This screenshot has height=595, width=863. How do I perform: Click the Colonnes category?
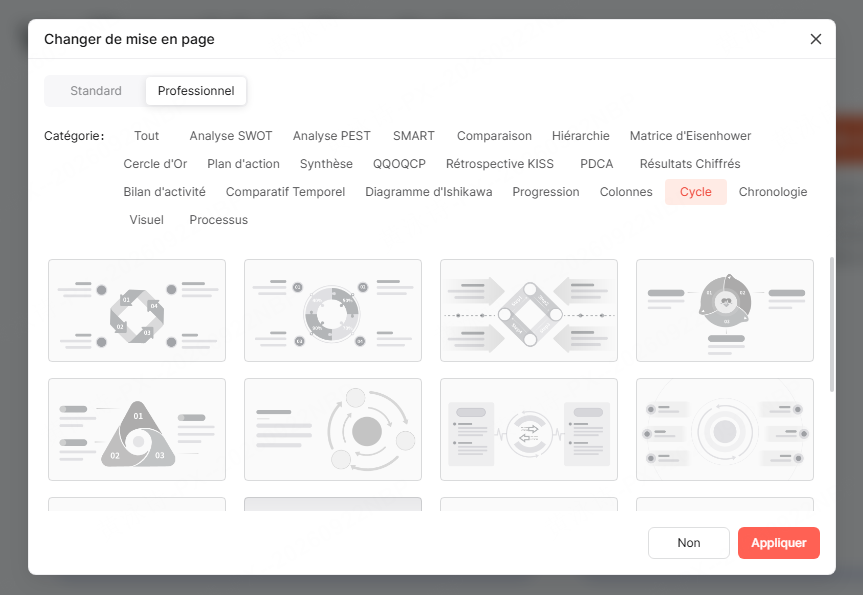coord(626,192)
